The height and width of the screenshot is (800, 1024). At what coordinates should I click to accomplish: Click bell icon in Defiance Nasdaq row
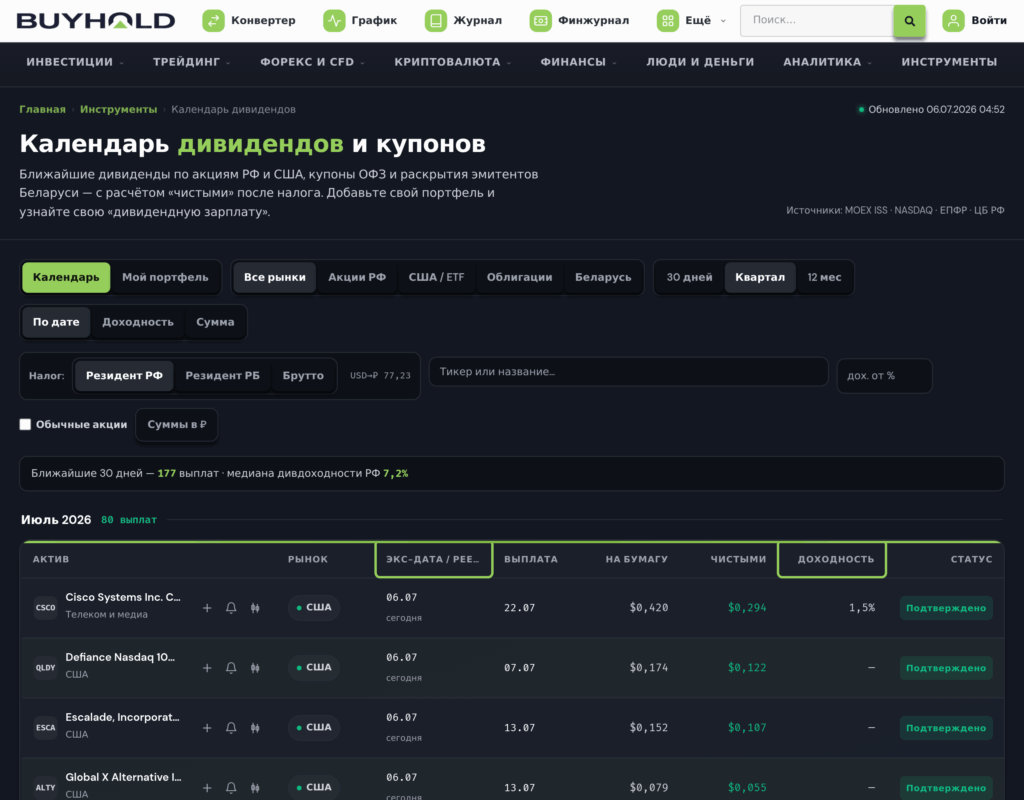click(x=231, y=668)
